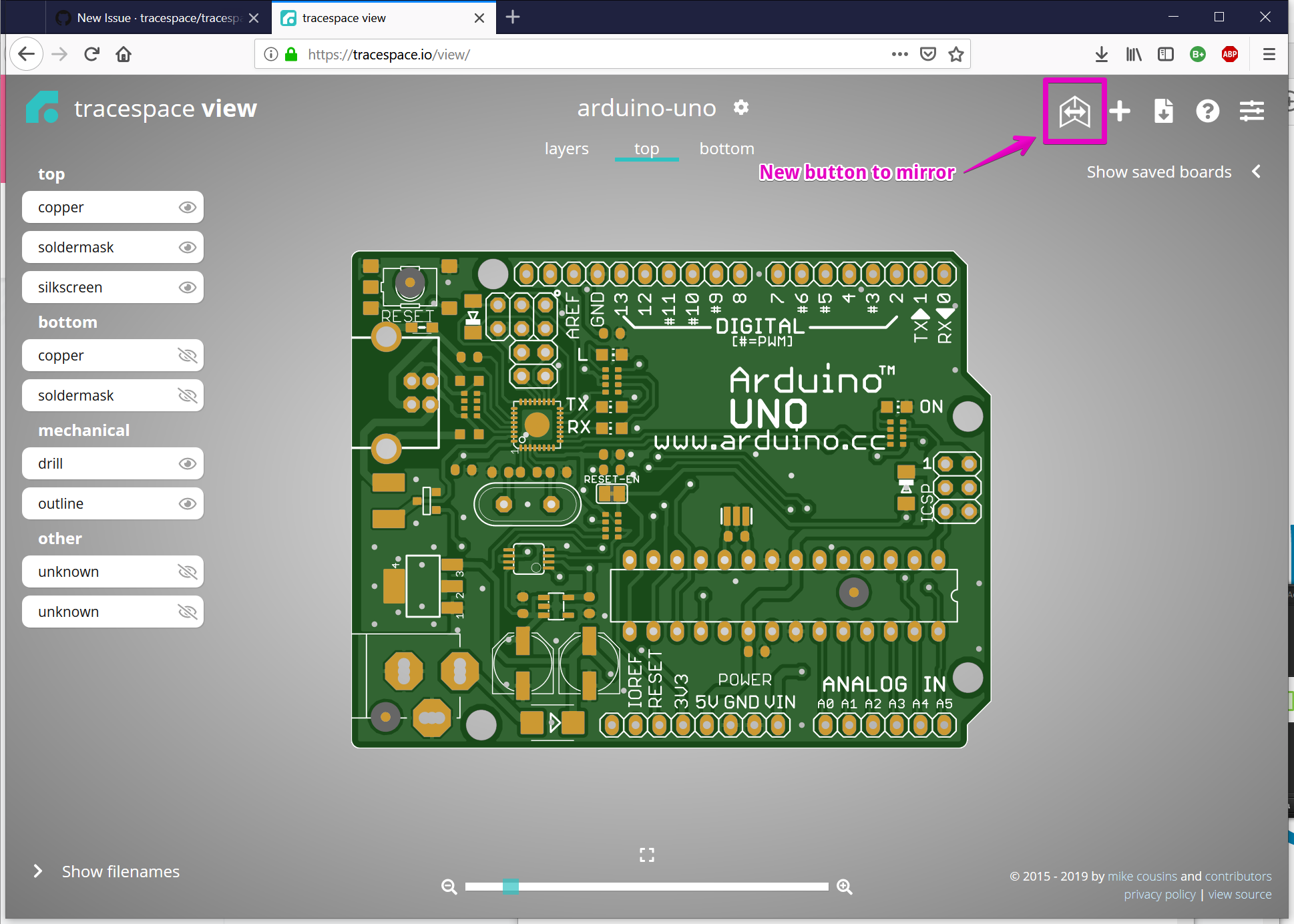Open Firefox library icon
Viewport: 1294px width, 924px height.
pyautogui.click(x=1134, y=54)
